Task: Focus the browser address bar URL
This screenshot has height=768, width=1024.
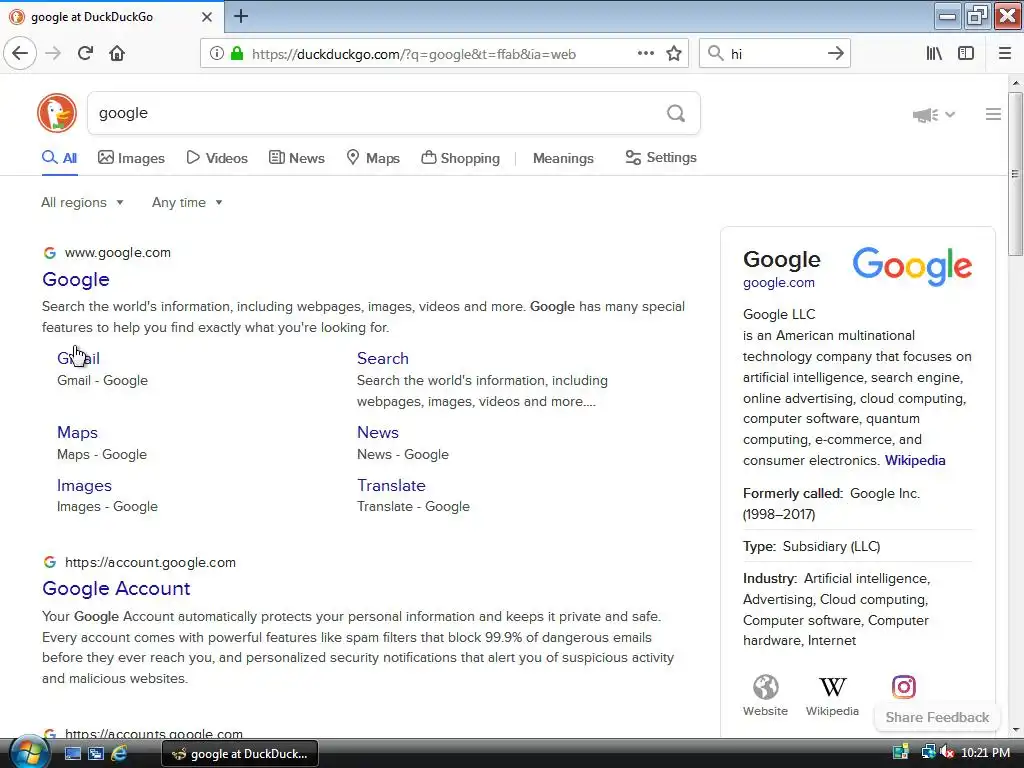Action: [x=413, y=54]
